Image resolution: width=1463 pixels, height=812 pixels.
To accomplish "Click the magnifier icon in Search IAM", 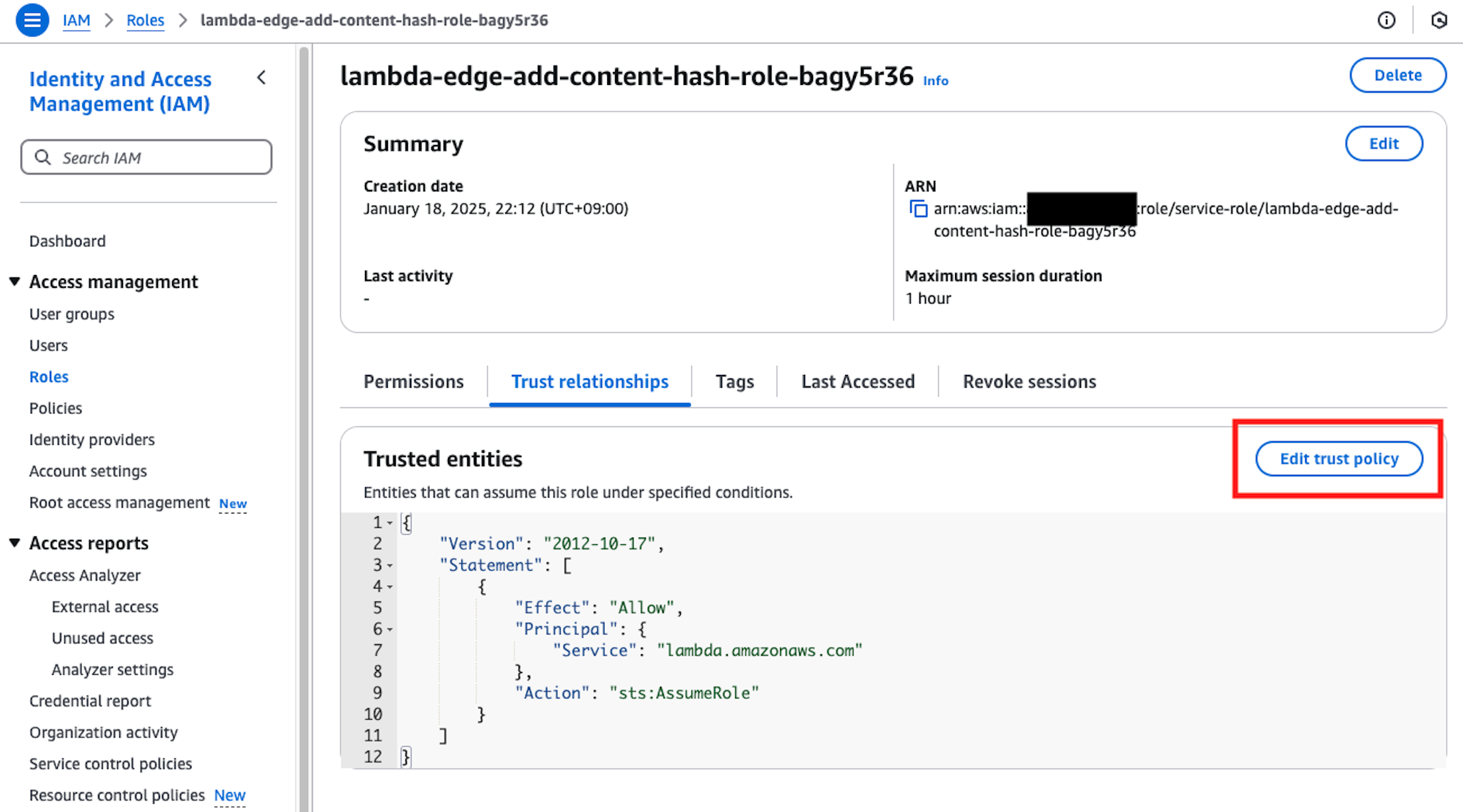I will tap(43, 157).
